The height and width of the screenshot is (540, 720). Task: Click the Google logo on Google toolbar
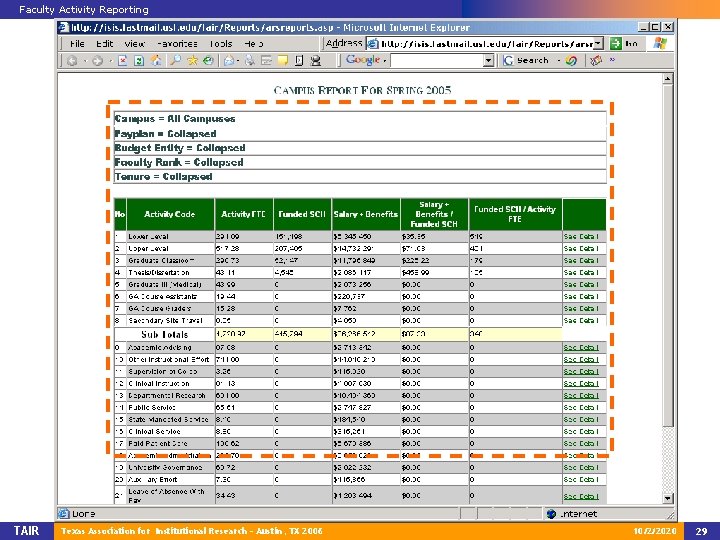[363, 60]
